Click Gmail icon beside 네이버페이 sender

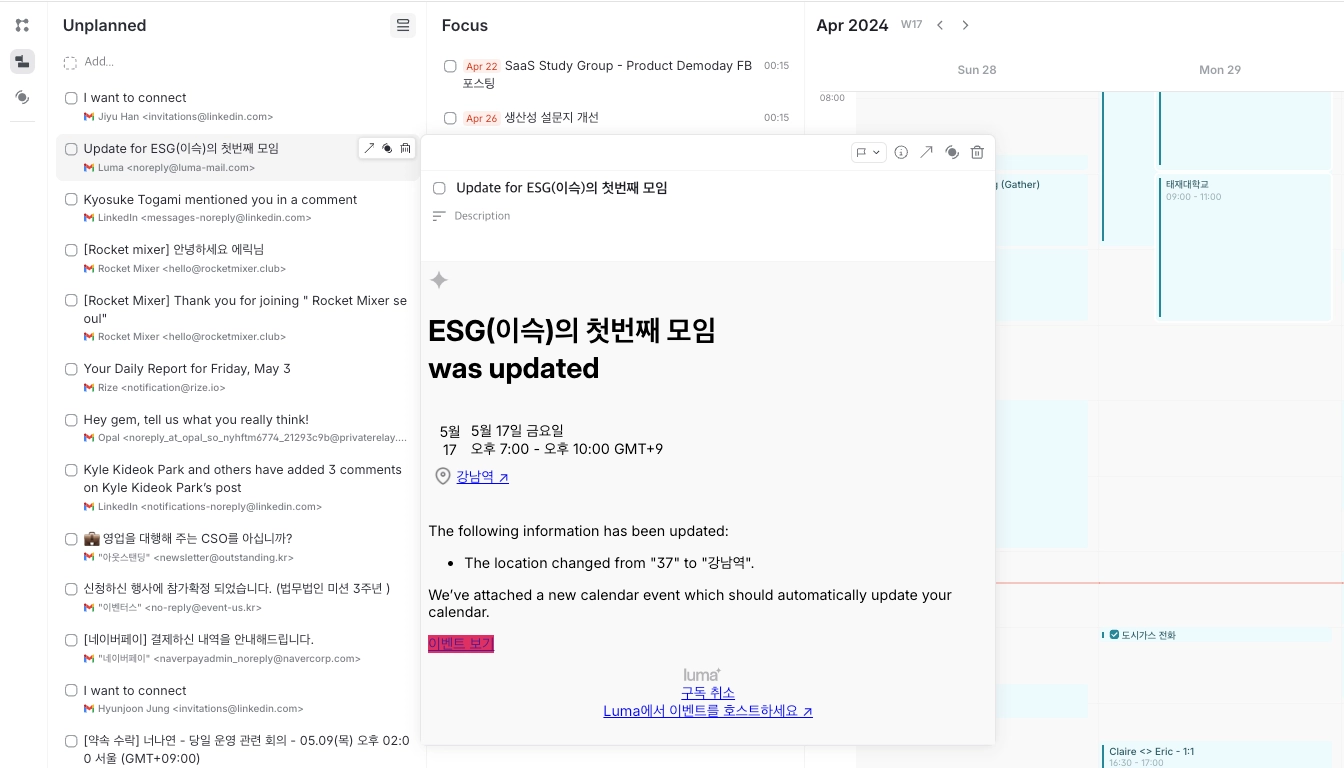[x=89, y=659]
